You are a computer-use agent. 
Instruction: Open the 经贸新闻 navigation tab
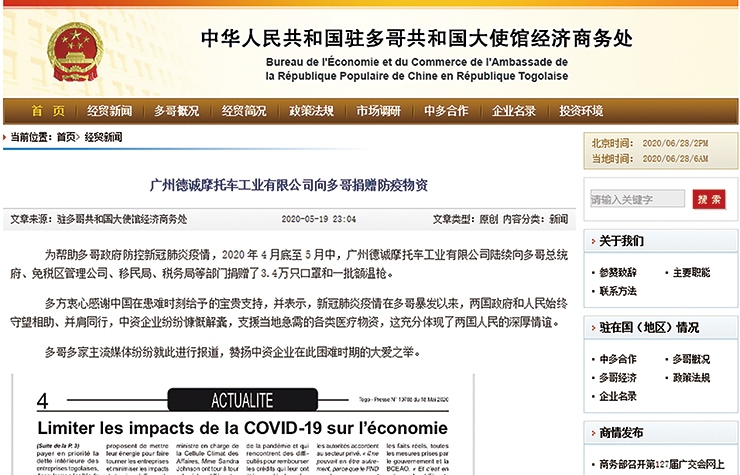click(x=109, y=111)
